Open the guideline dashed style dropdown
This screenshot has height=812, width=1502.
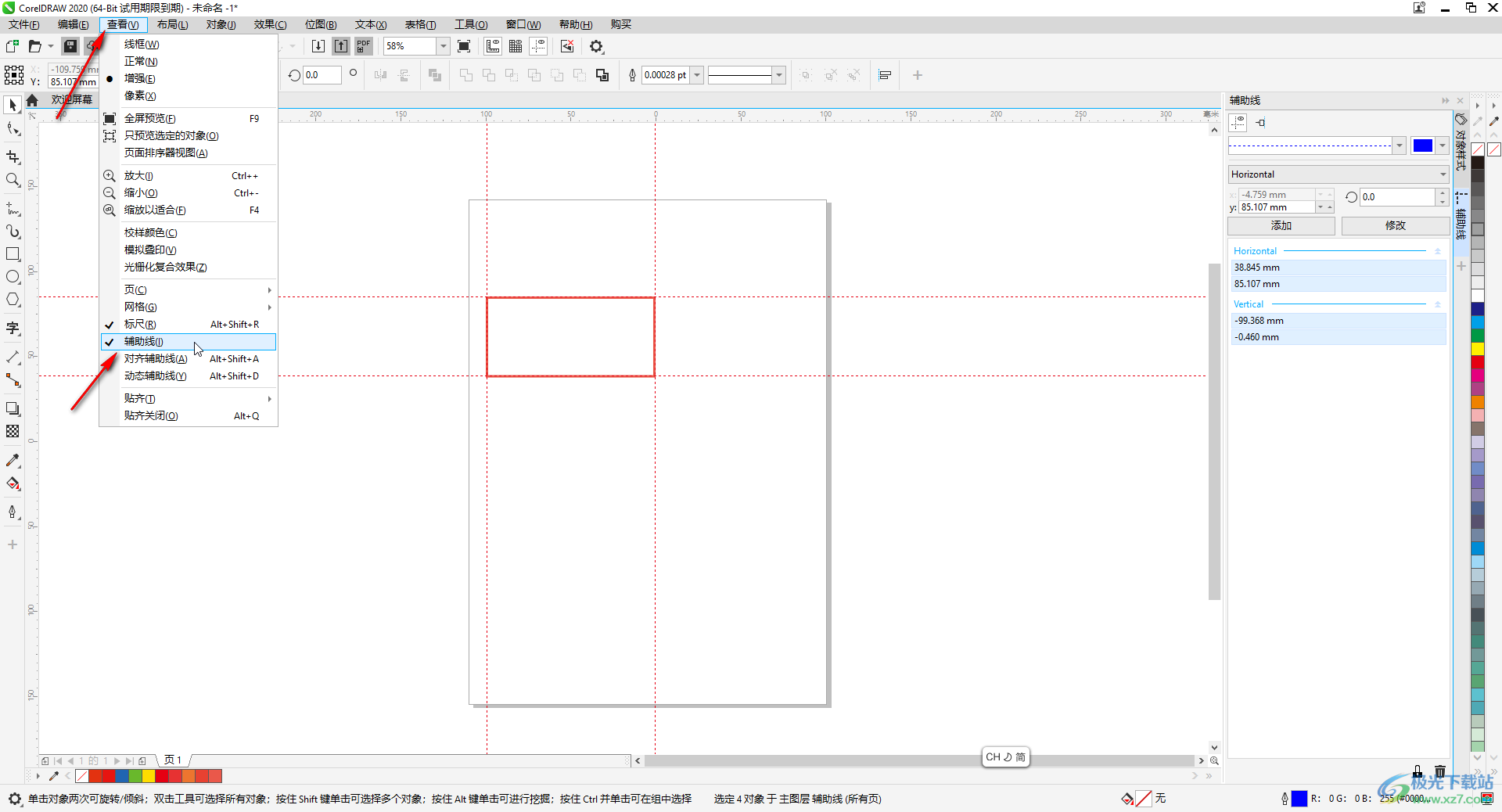(1399, 146)
